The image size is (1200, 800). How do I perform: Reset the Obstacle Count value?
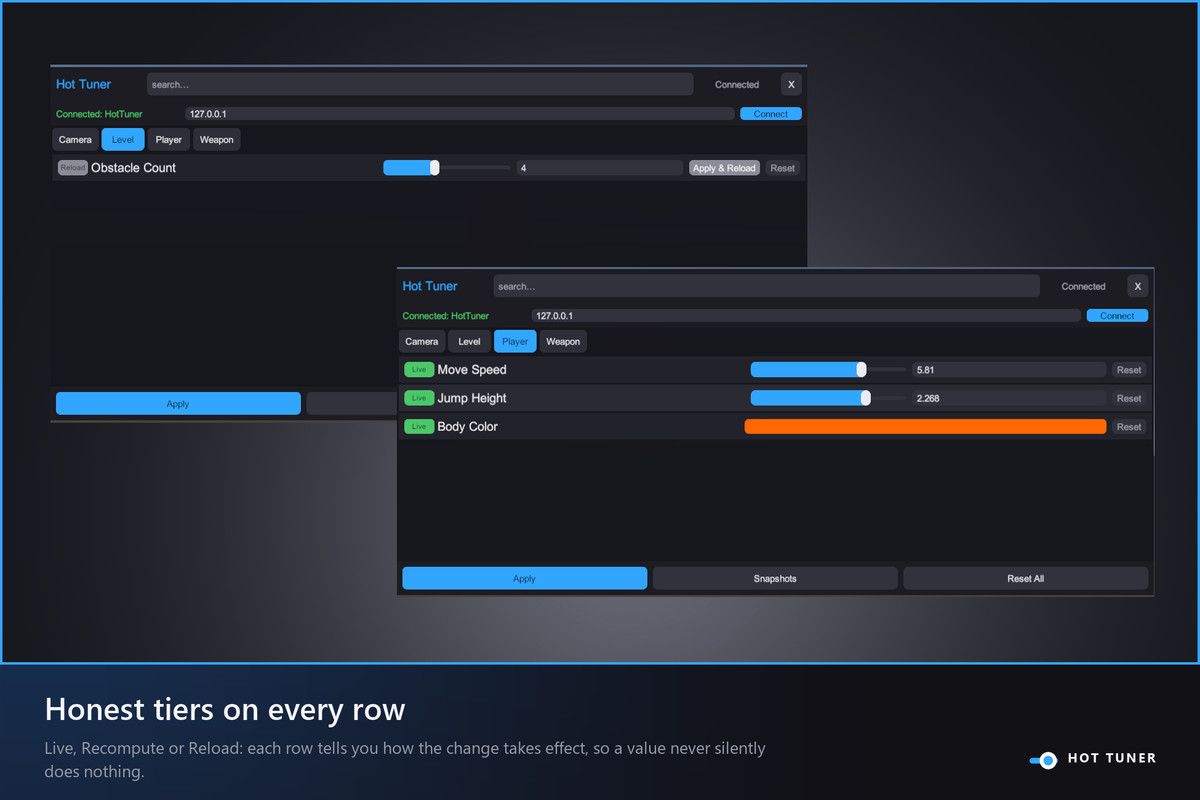[x=783, y=168]
